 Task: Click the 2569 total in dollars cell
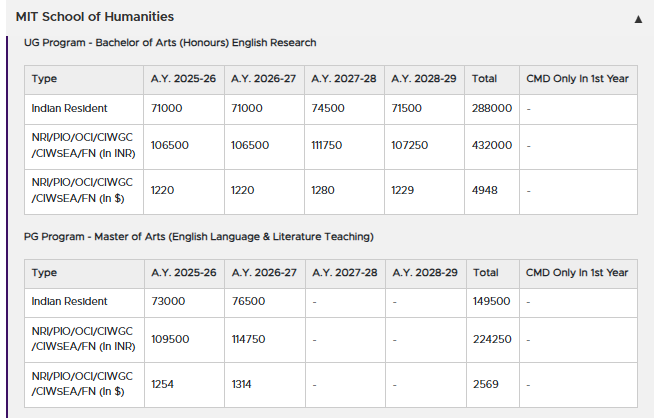point(485,384)
